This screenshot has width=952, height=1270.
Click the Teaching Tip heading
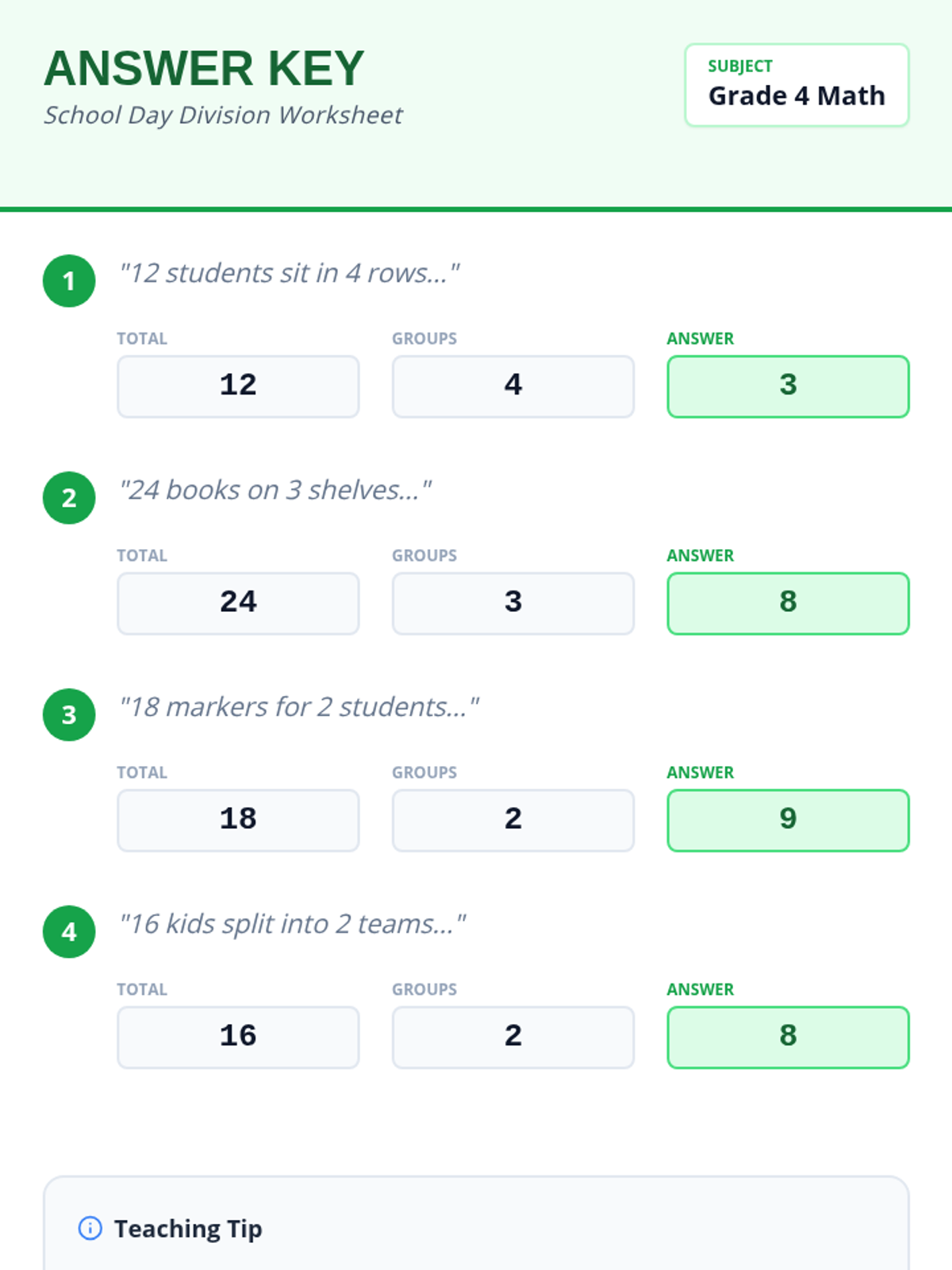click(188, 1228)
